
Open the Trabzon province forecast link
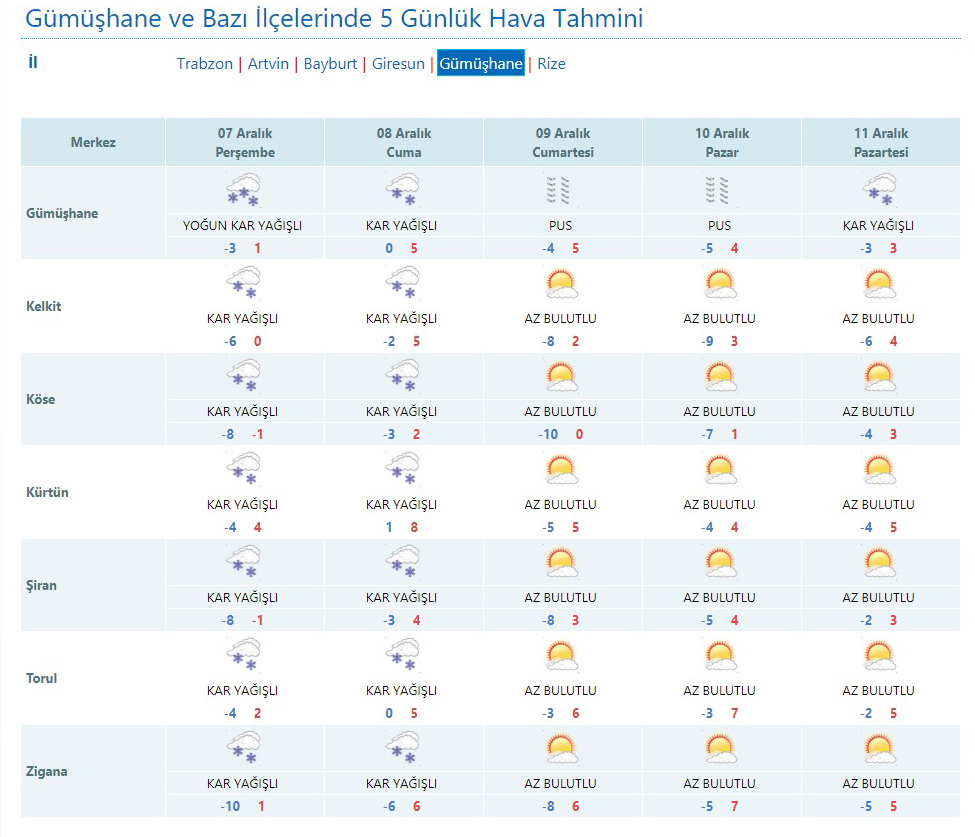(204, 64)
